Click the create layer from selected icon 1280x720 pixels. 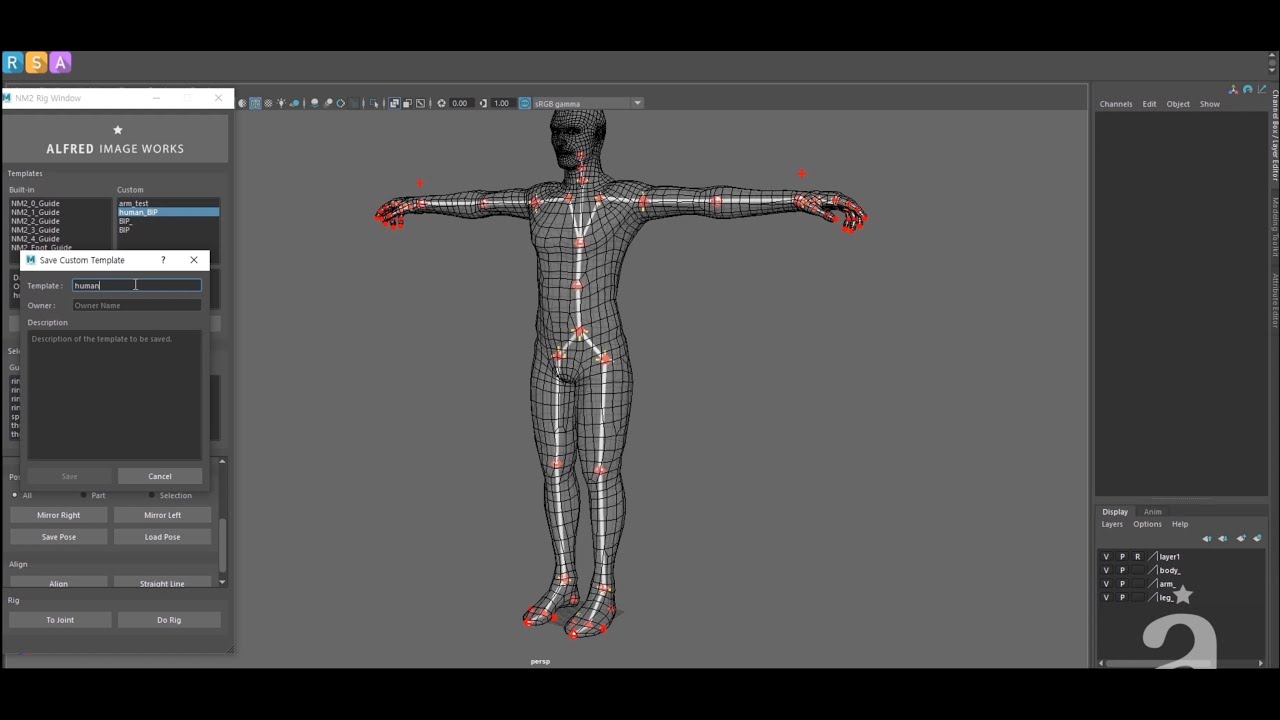pyautogui.click(x=1257, y=538)
